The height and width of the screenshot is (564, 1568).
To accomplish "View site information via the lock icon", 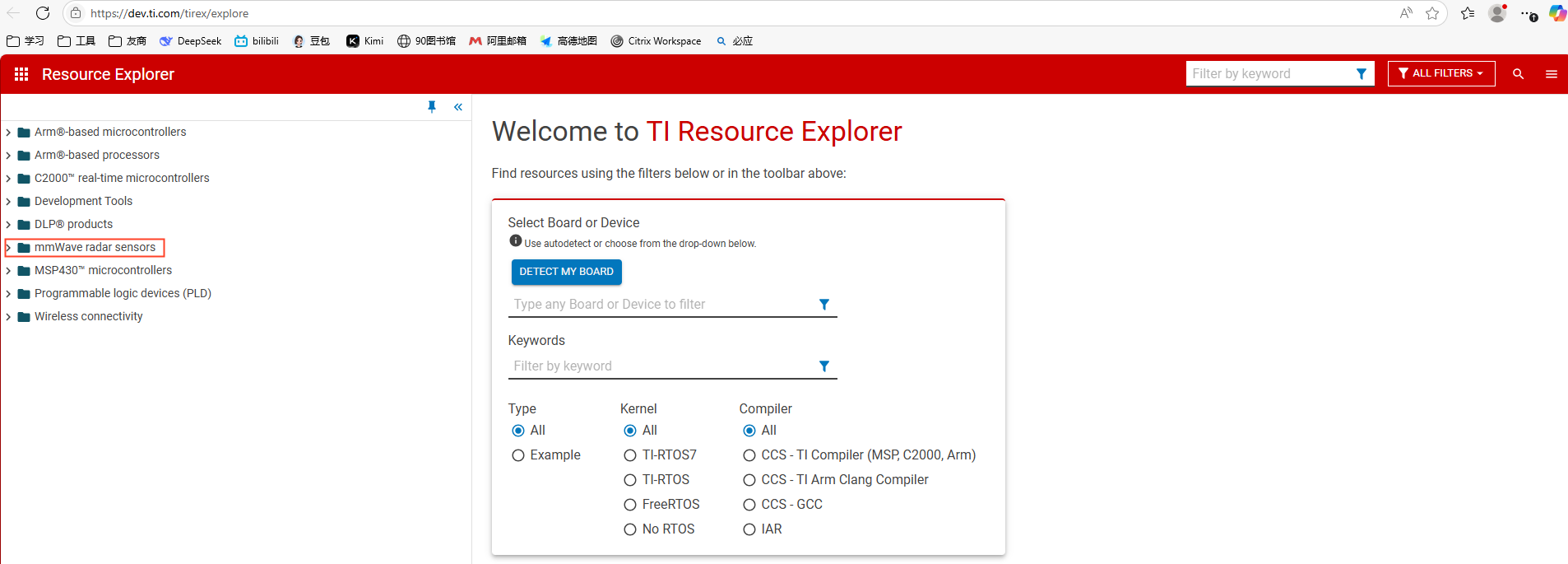I will click(76, 13).
